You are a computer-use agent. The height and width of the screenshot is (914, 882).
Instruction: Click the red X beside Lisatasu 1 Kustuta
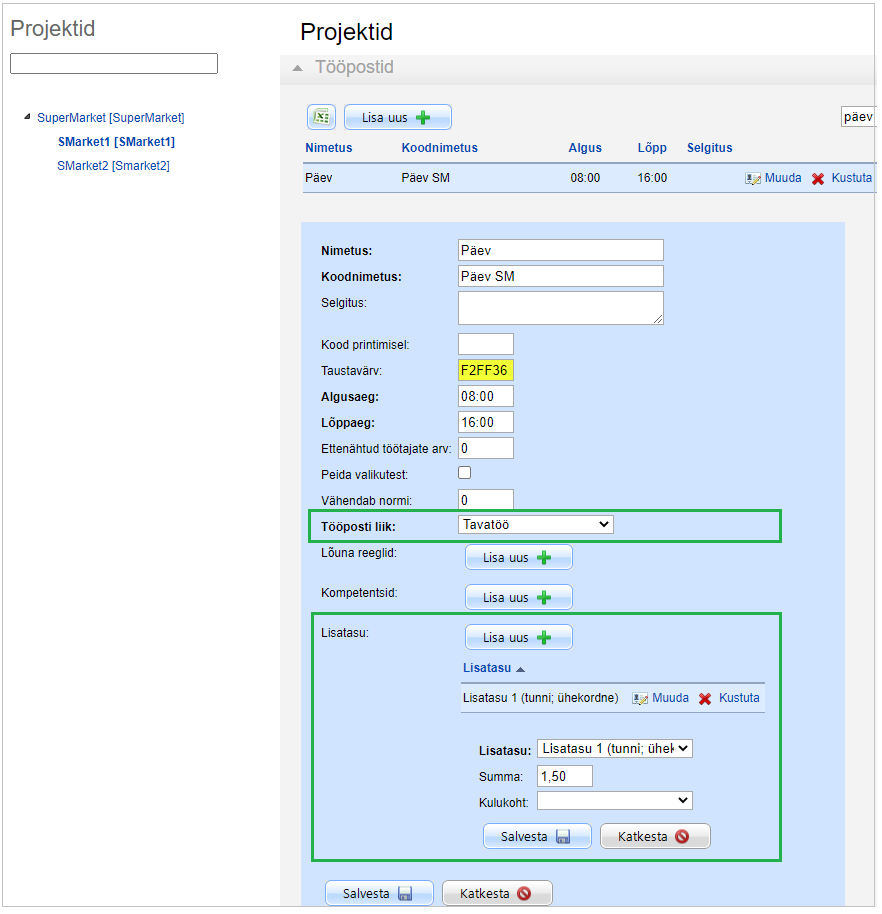click(x=705, y=698)
